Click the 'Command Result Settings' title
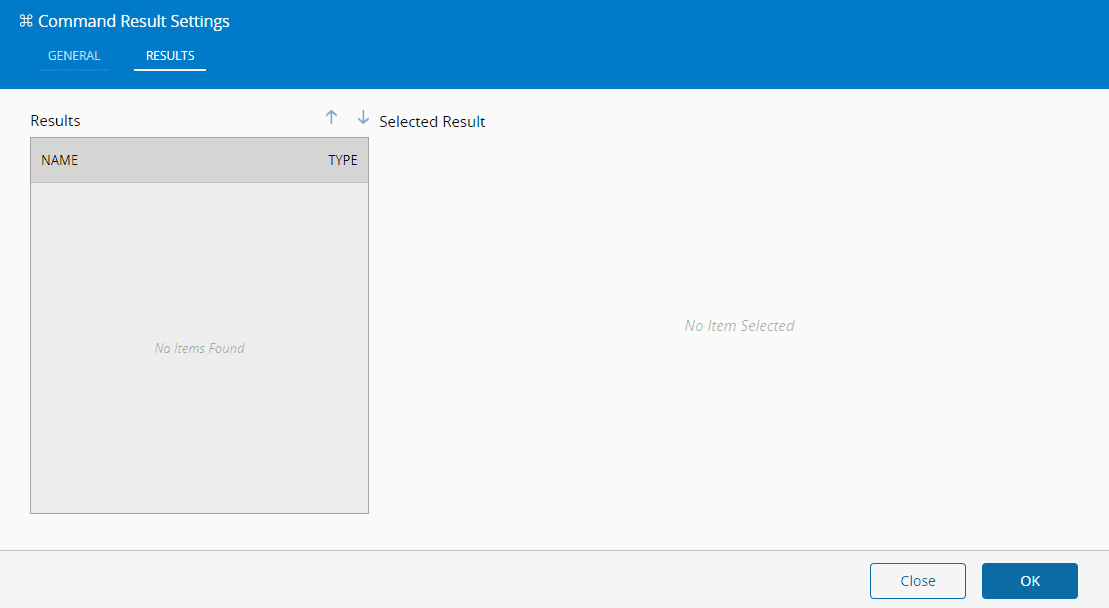1109x608 pixels. (x=134, y=21)
